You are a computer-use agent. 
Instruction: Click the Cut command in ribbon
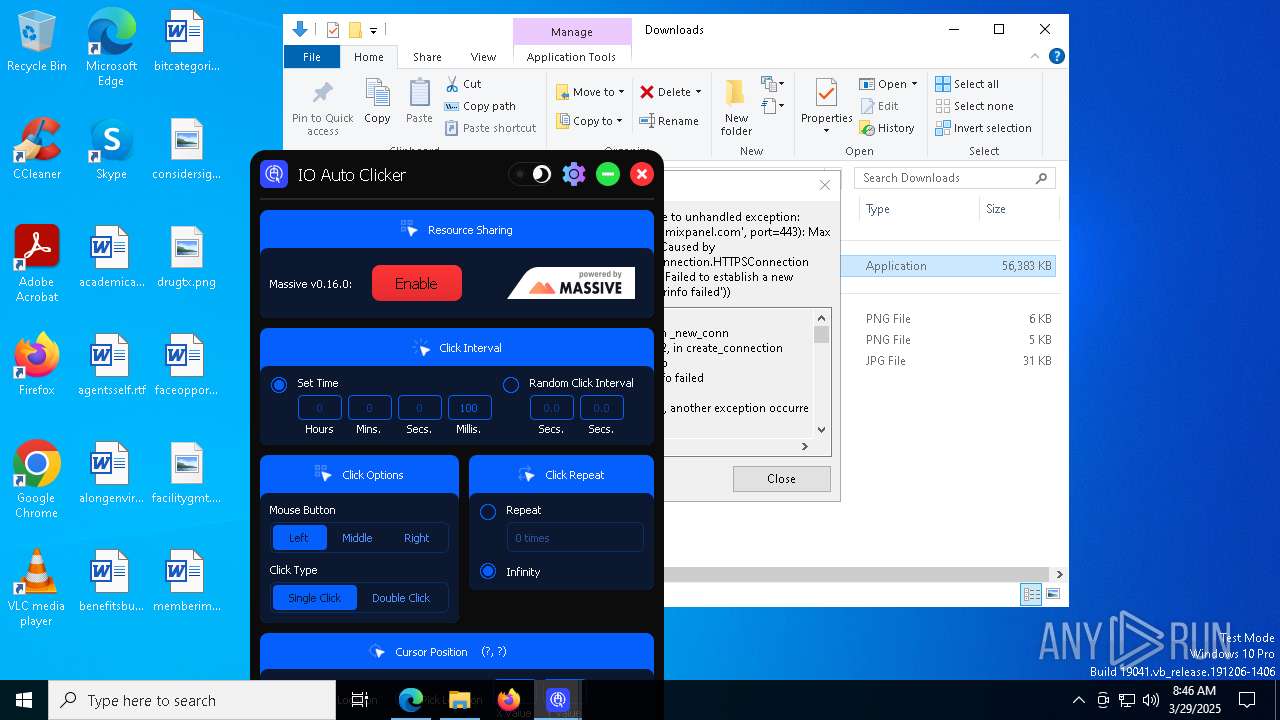tap(463, 84)
